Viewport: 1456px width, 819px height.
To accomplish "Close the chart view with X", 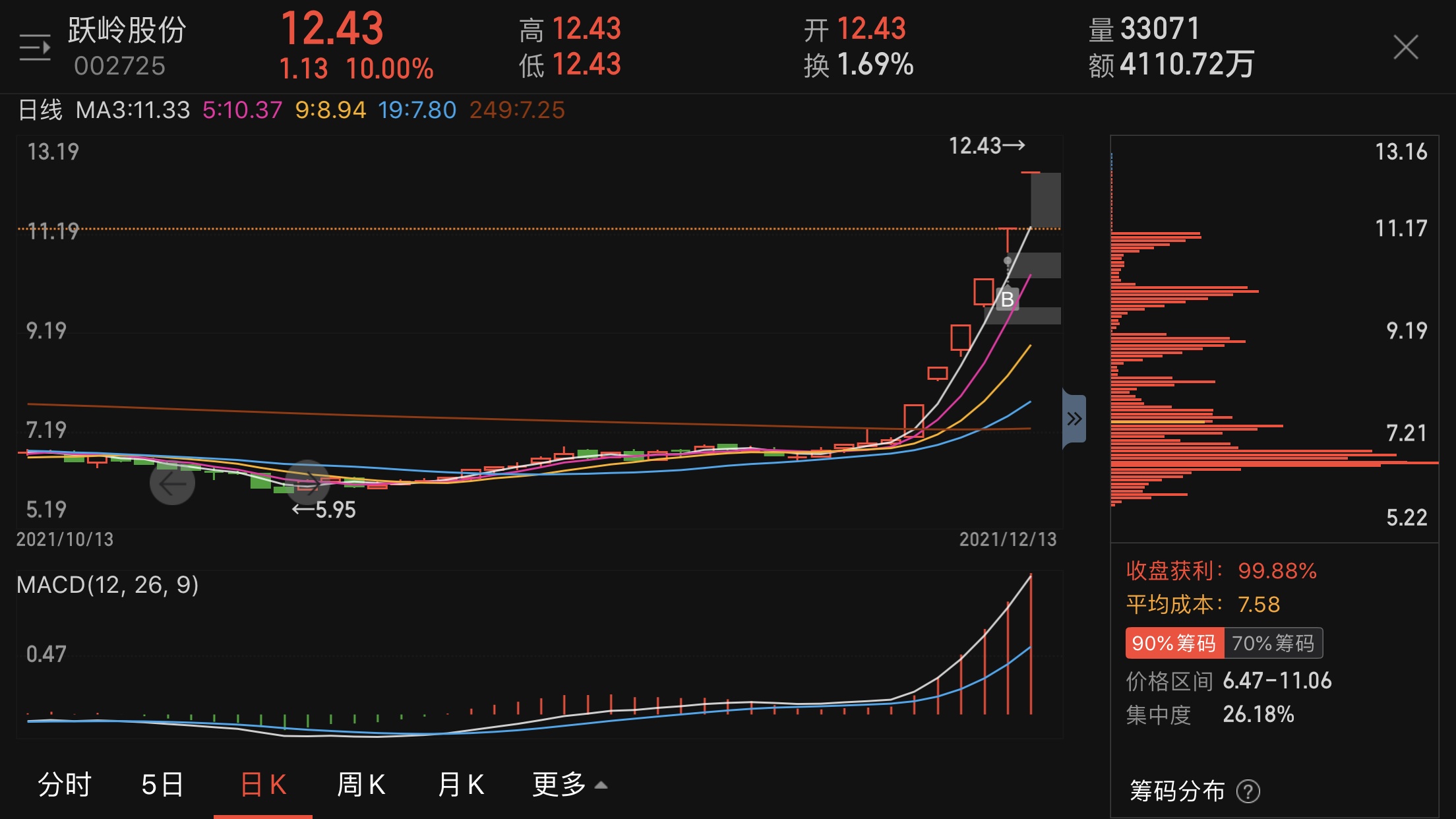I will [1405, 47].
